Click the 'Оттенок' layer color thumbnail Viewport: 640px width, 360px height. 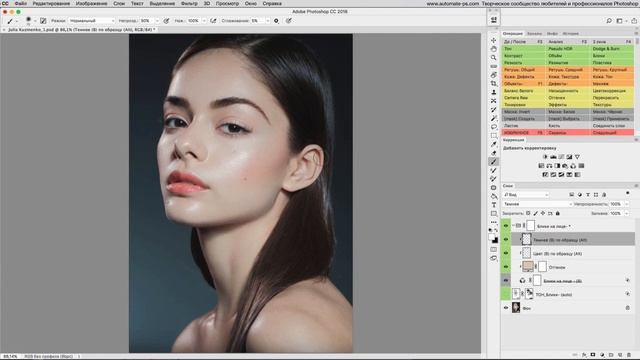528,267
